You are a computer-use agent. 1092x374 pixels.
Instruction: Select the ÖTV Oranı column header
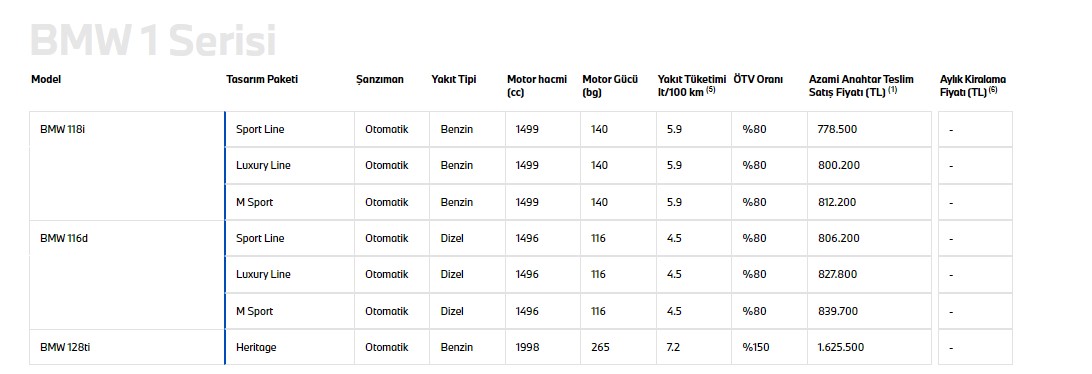tap(758, 79)
